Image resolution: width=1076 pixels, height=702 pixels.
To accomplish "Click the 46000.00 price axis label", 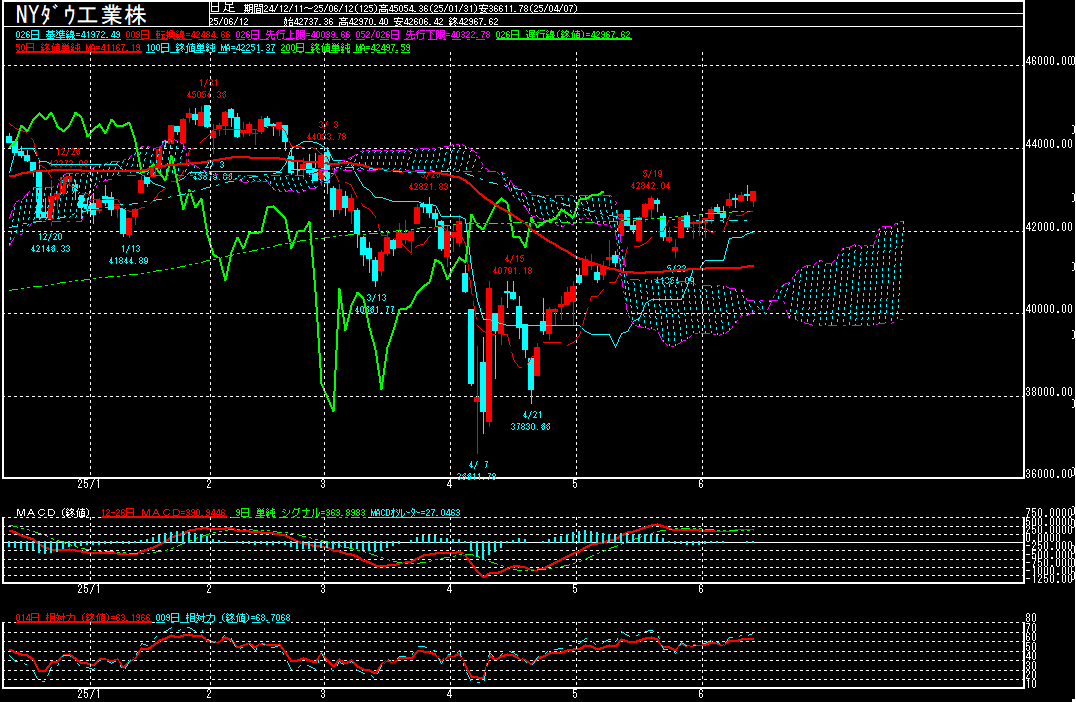I will pyautogui.click(x=1050, y=60).
